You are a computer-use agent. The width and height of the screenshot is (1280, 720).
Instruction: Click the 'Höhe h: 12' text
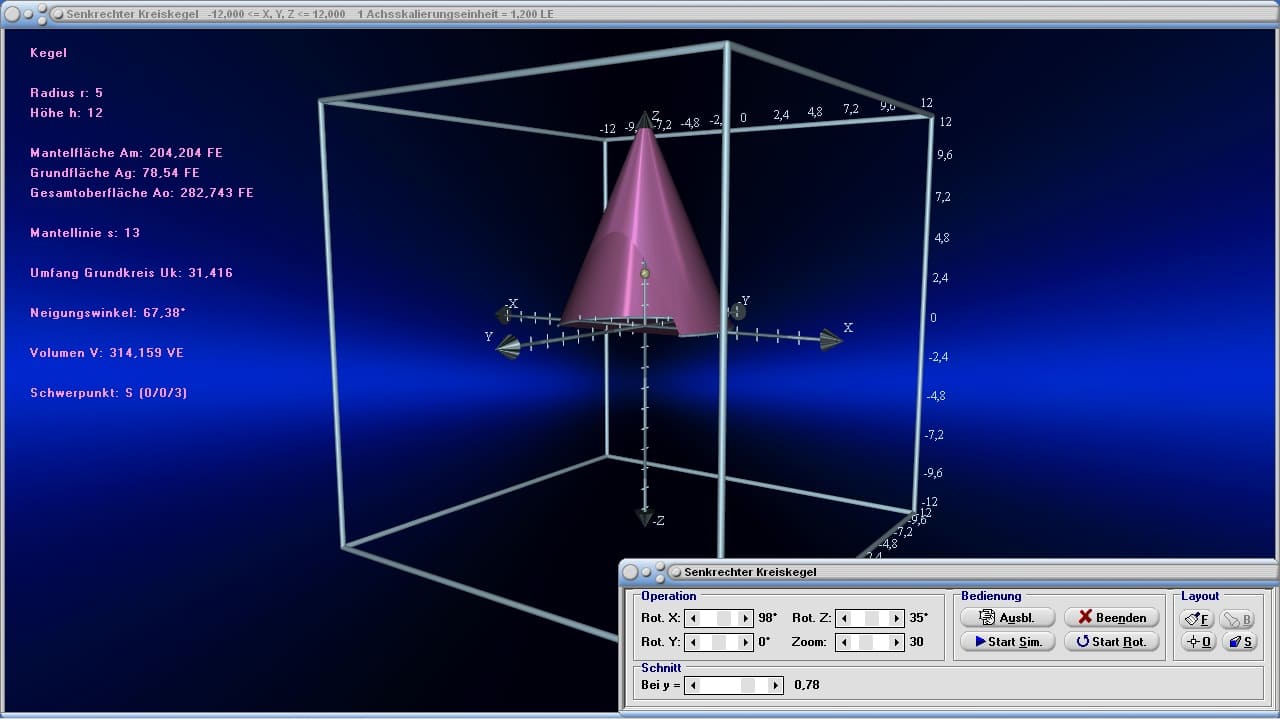click(x=66, y=113)
